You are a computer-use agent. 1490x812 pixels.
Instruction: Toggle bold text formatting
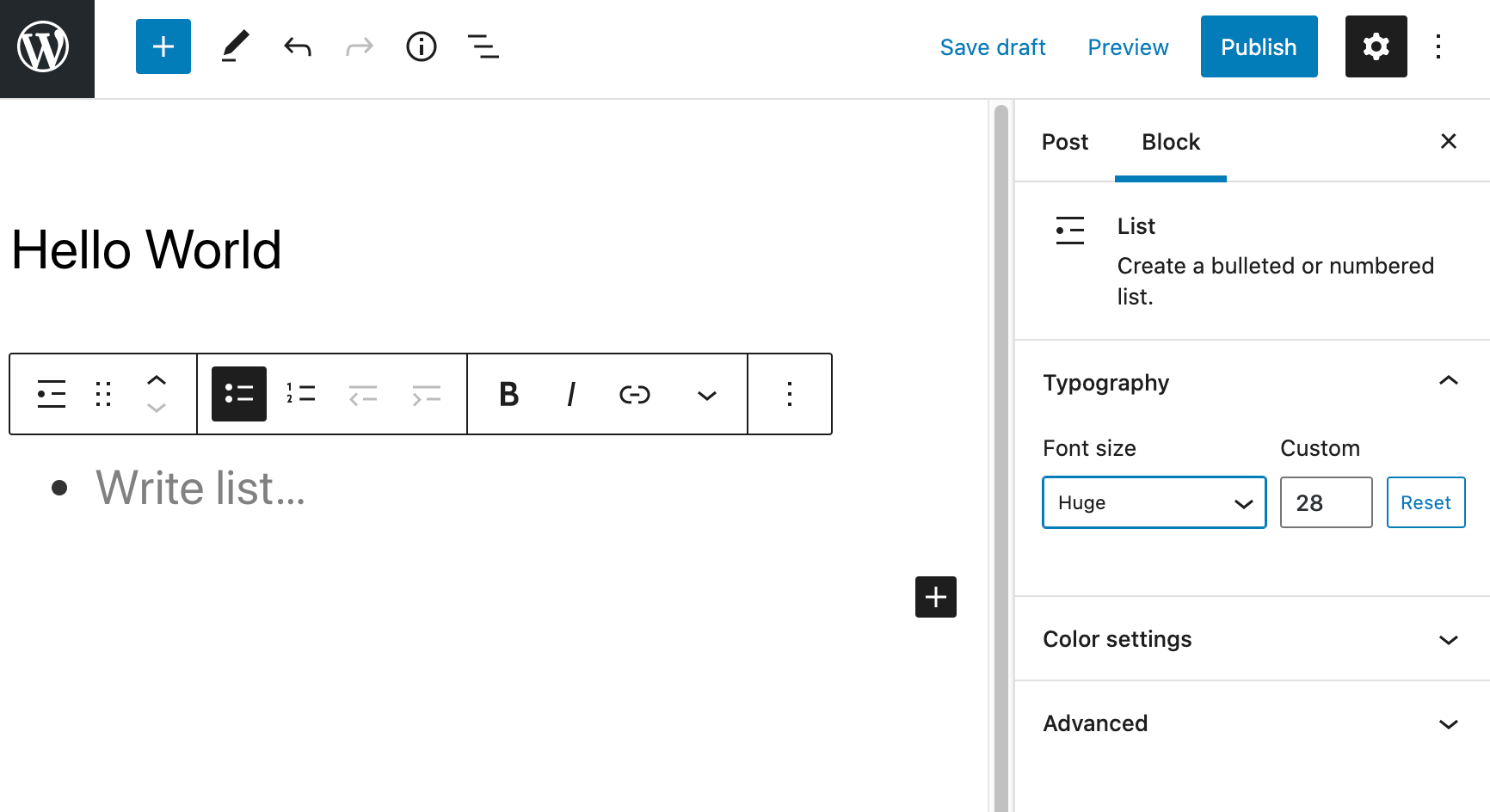click(508, 394)
